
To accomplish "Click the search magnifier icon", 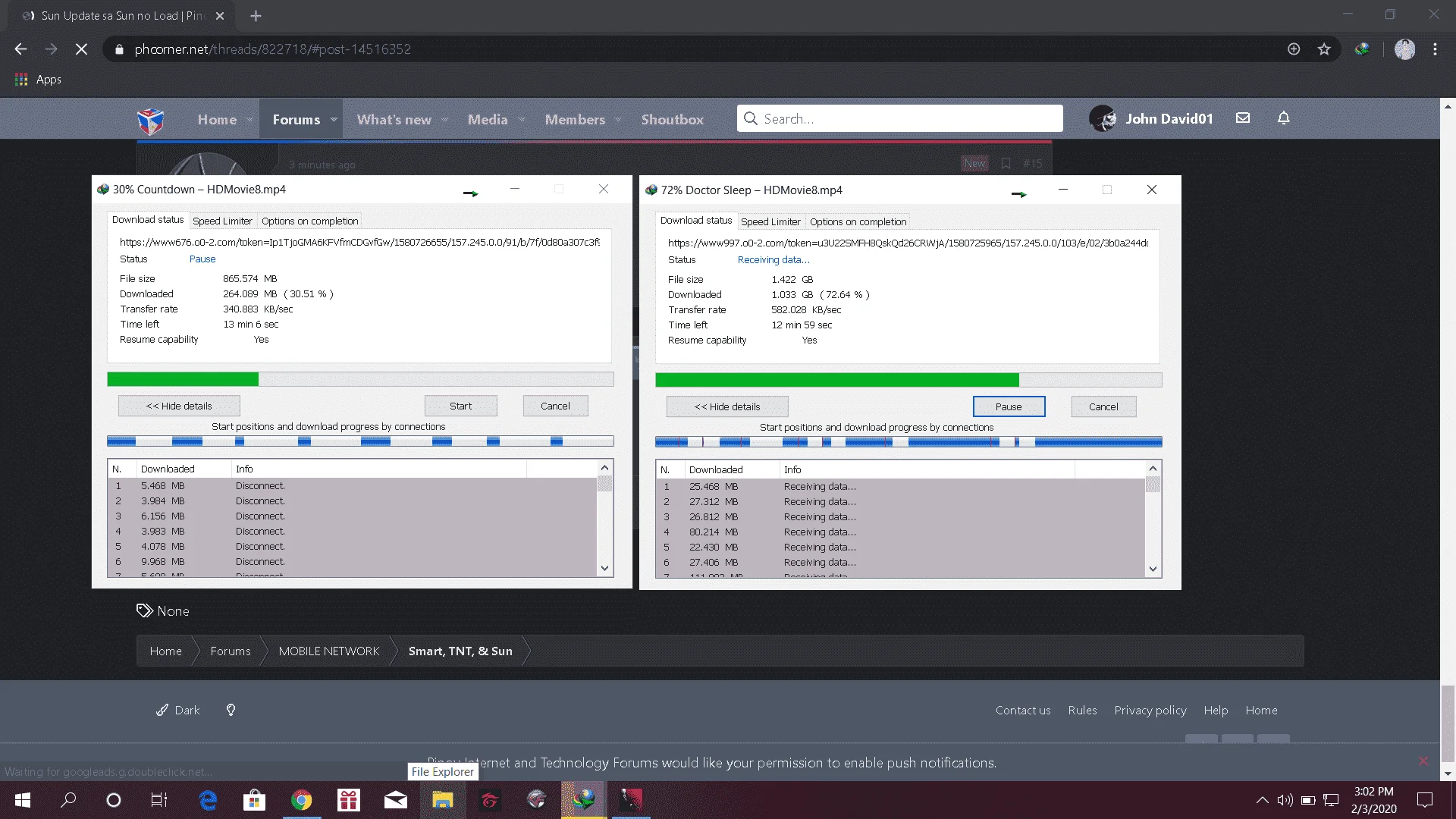I will coord(751,119).
